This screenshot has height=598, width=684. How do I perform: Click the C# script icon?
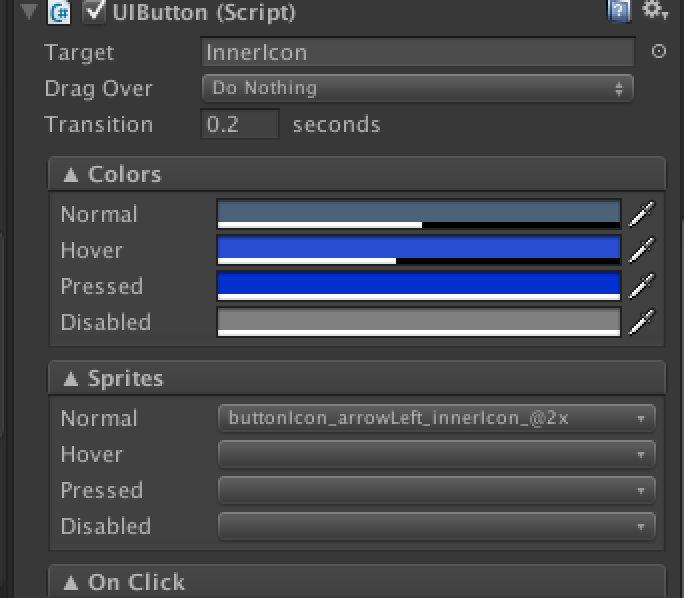60,12
